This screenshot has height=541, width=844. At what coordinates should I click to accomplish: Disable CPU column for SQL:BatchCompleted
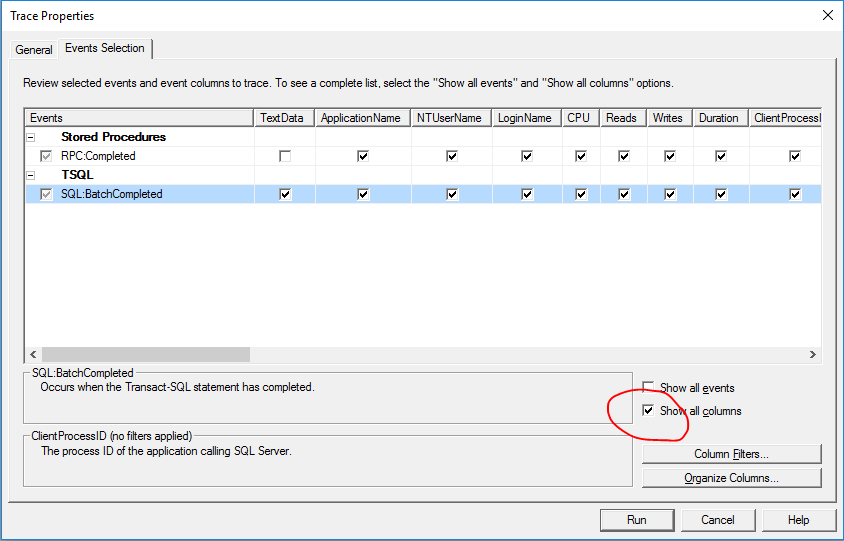pos(579,194)
